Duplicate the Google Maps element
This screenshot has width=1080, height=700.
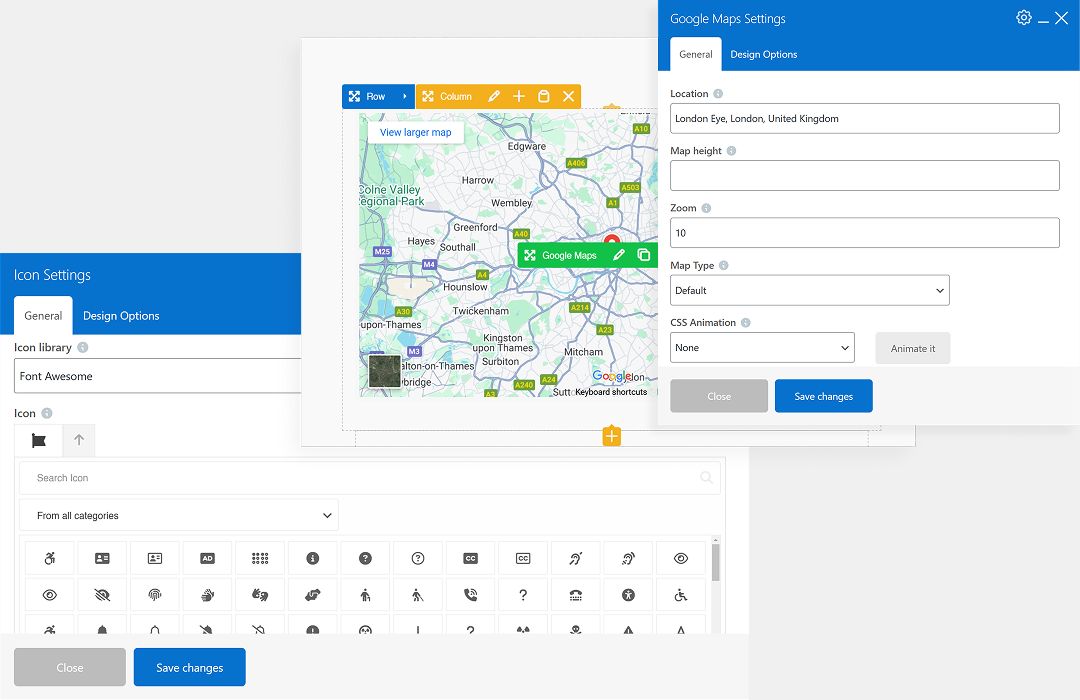(643, 255)
